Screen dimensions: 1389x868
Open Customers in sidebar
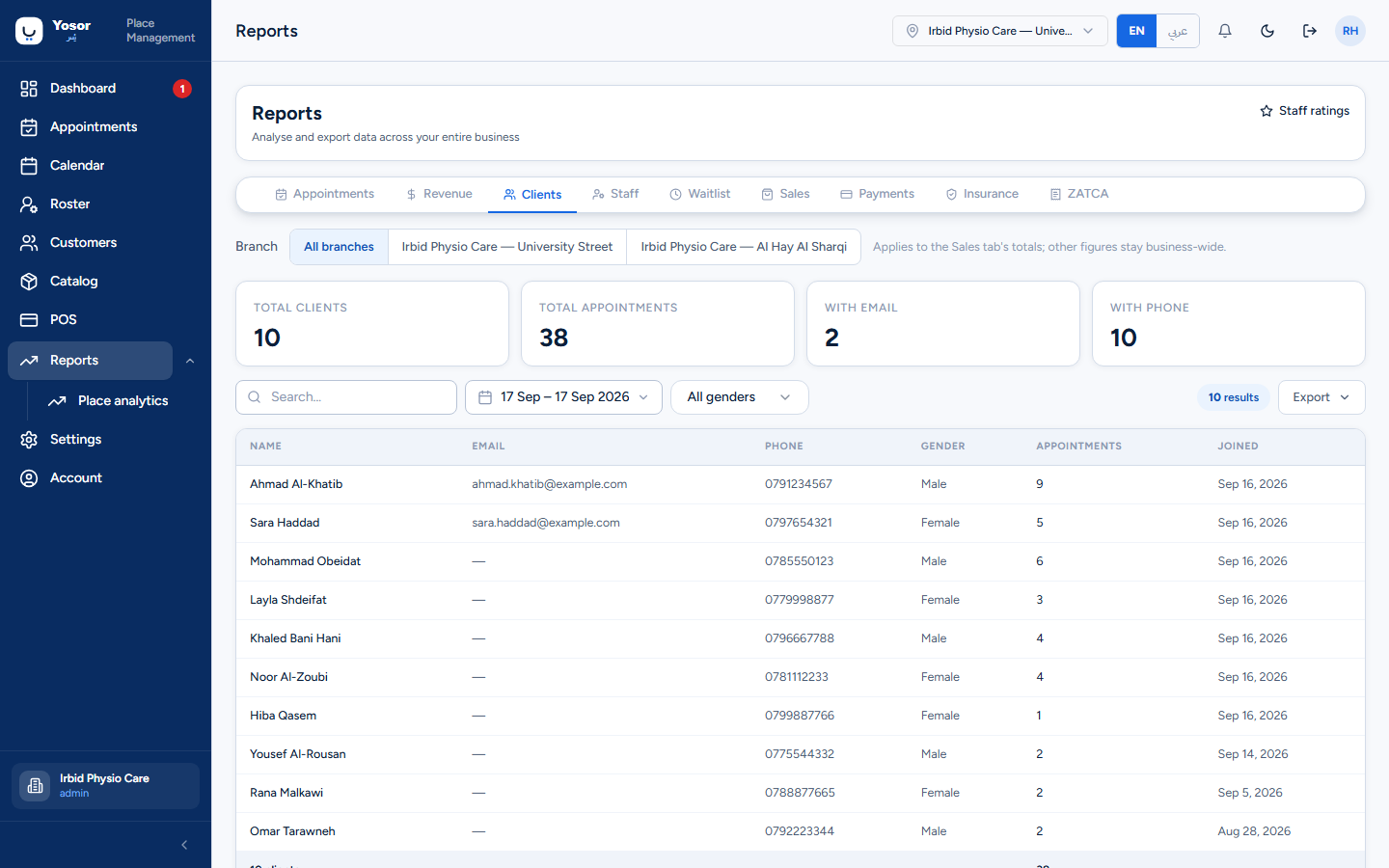83,242
